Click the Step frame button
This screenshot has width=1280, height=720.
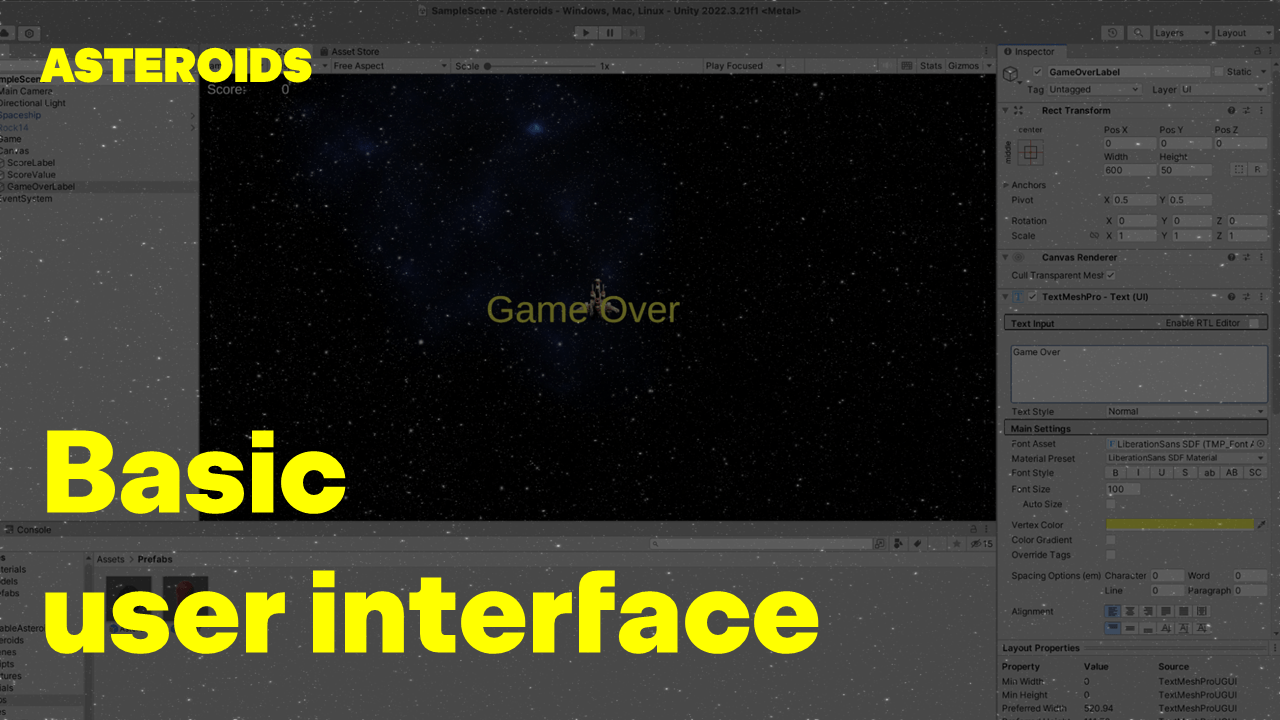(634, 32)
